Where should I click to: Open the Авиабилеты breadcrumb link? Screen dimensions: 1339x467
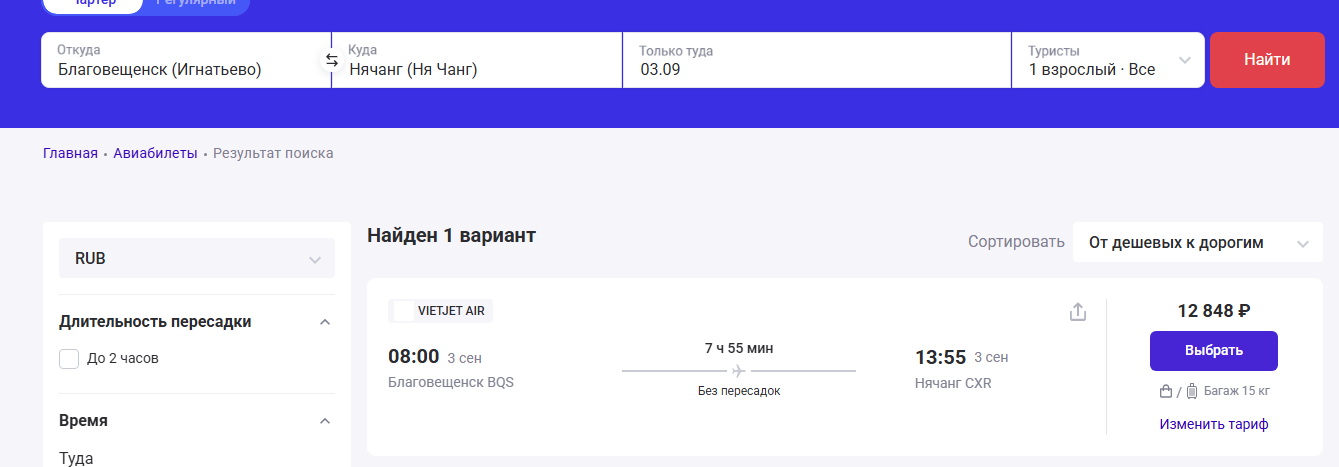click(x=155, y=153)
